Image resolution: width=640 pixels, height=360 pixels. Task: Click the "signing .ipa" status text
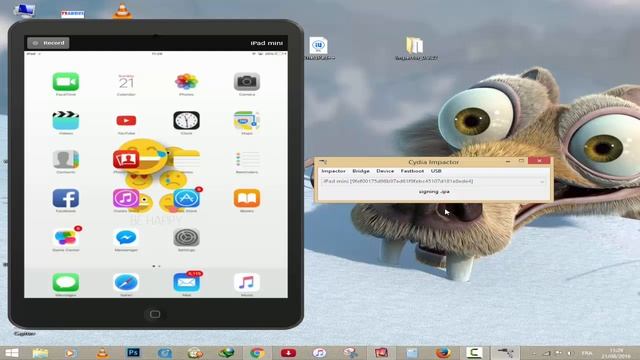point(434,191)
